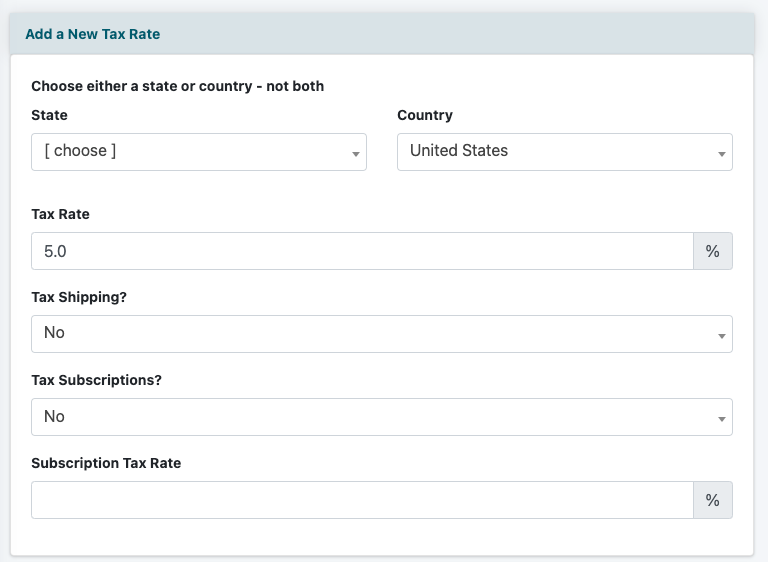768x562 pixels.
Task: Click the Country field label
Action: (x=425, y=115)
